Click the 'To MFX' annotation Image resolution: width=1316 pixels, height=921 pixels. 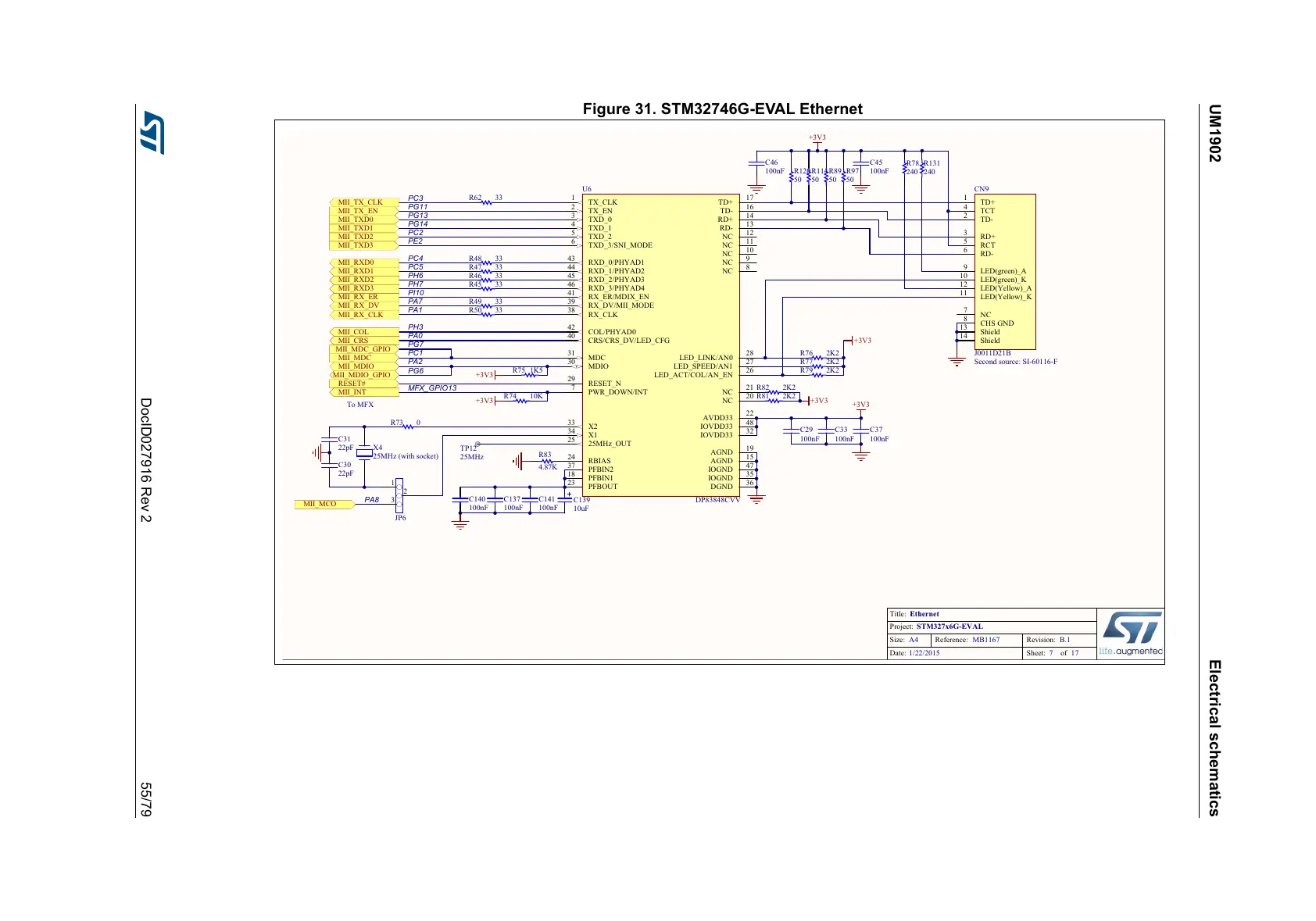(x=360, y=405)
